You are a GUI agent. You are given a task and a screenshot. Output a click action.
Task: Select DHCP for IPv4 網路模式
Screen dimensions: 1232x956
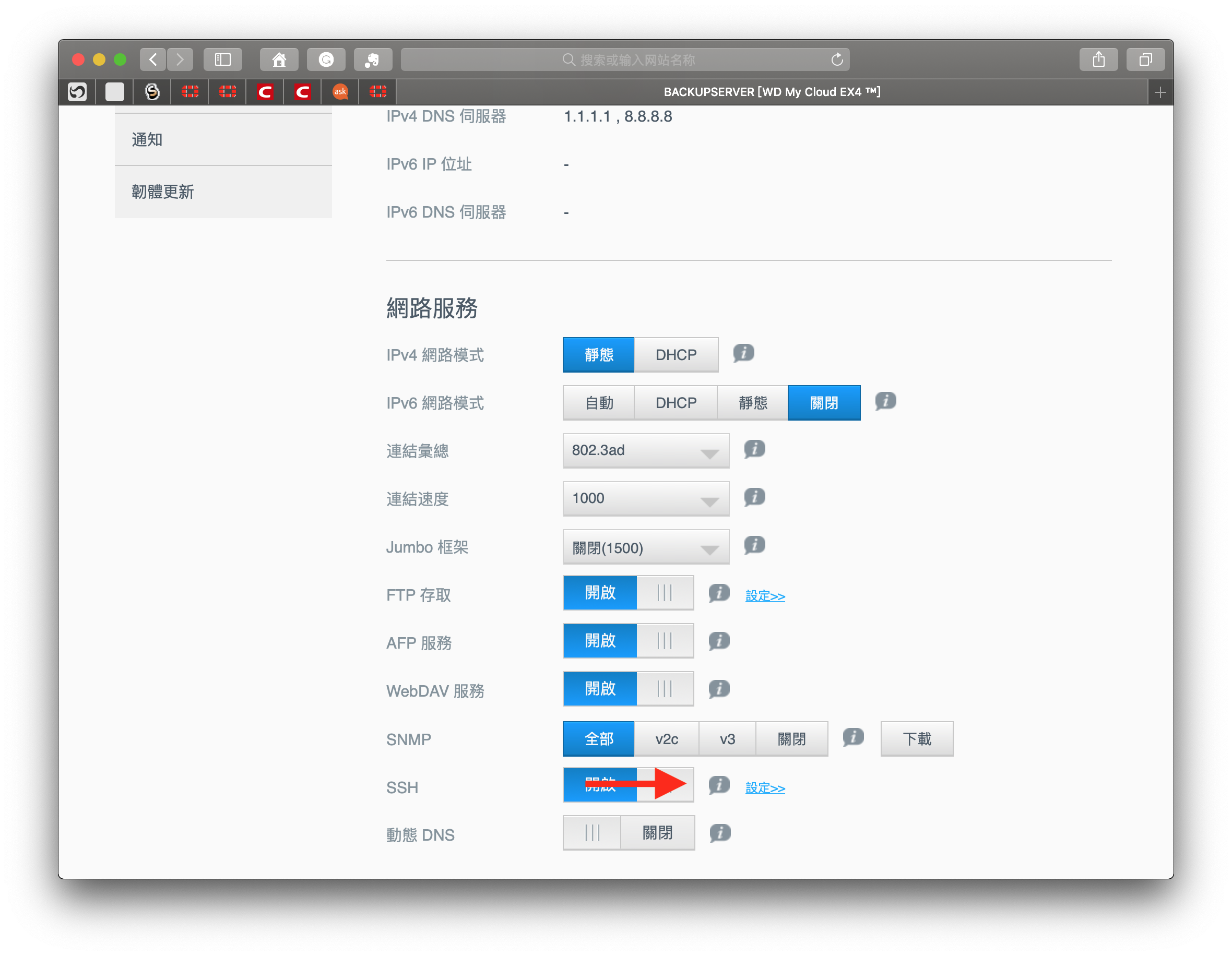point(677,355)
